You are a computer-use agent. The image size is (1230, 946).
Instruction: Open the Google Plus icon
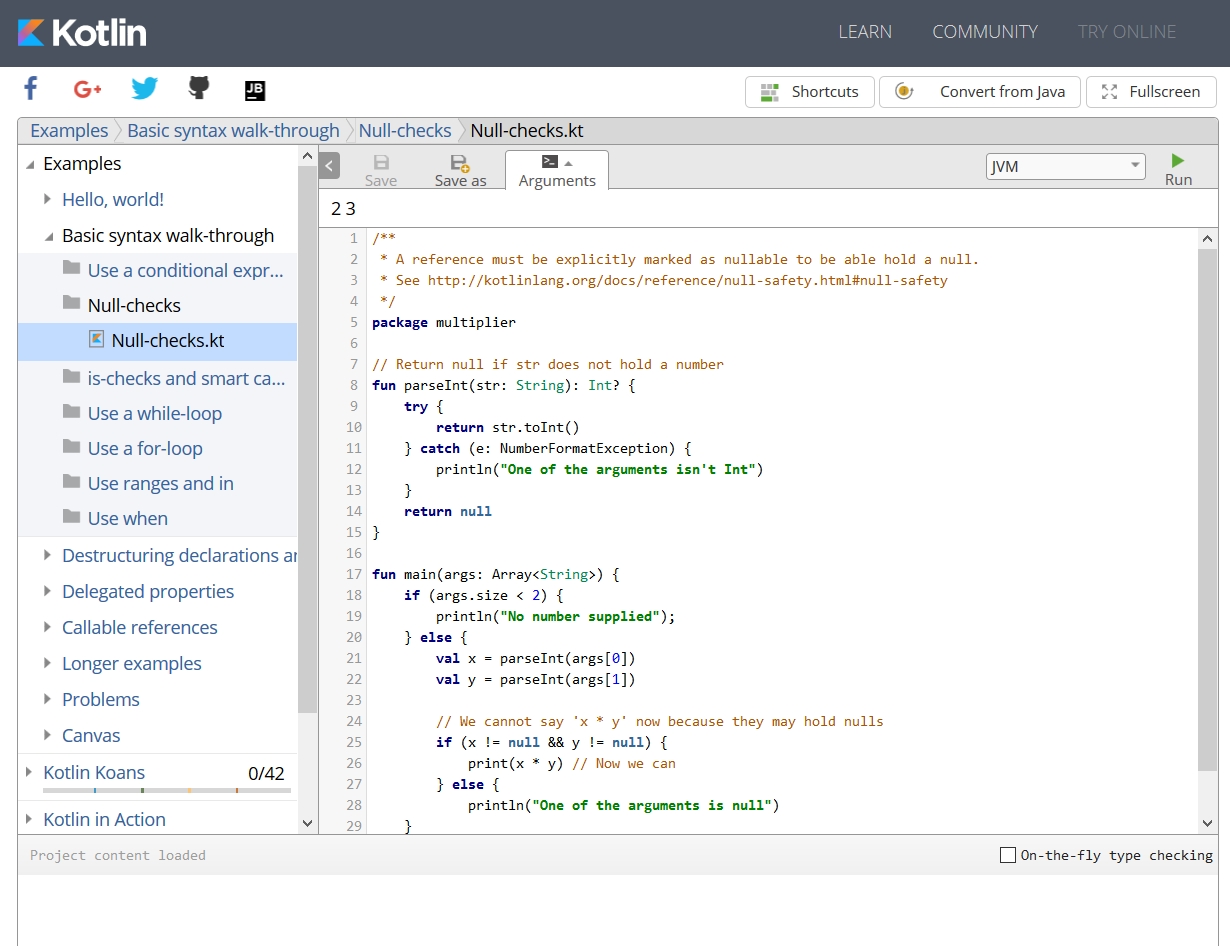(x=88, y=89)
